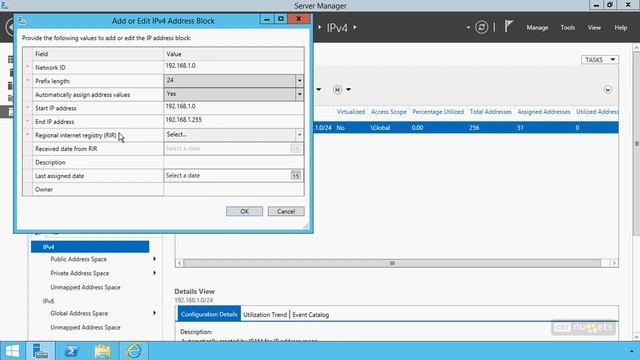
Task: Expand the collapsed section chevron in IPv4 panel
Action: 608,90
